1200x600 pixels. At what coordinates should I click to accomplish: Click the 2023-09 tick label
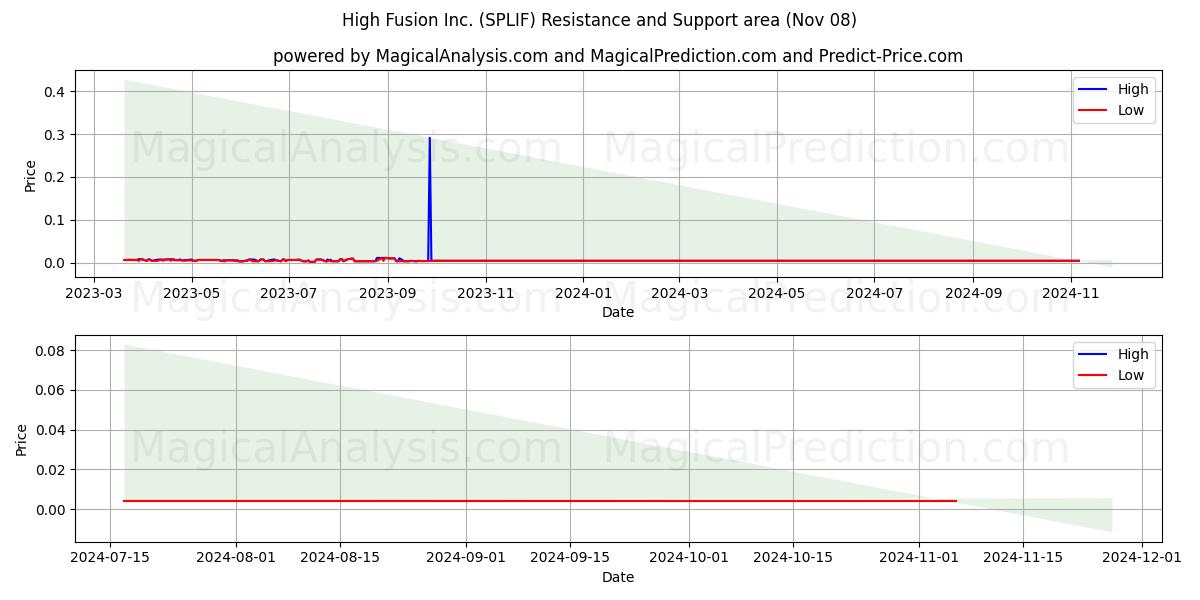click(388, 294)
